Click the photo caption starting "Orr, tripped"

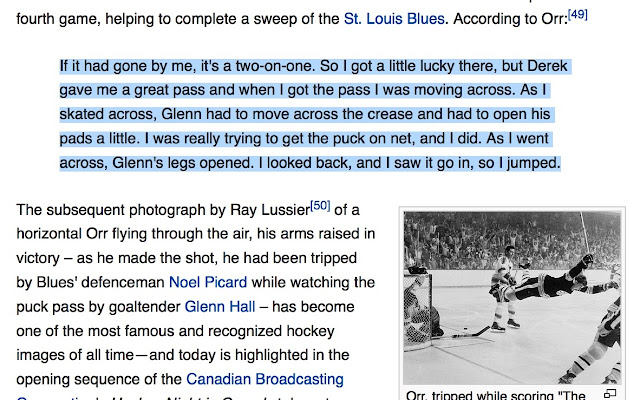click(496, 395)
